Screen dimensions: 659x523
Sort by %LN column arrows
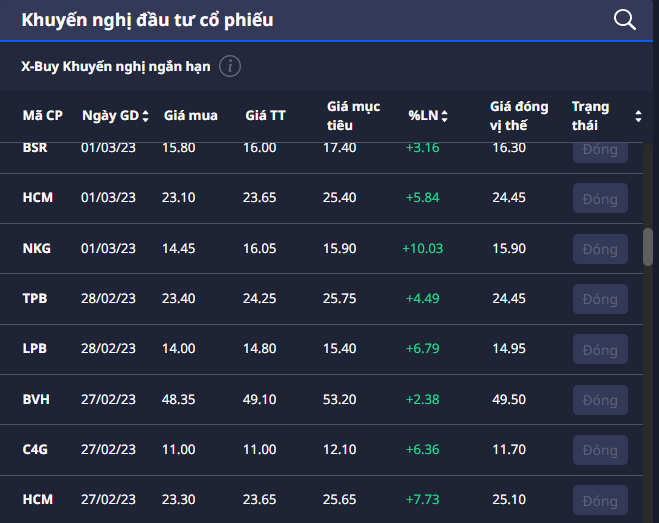pos(444,116)
